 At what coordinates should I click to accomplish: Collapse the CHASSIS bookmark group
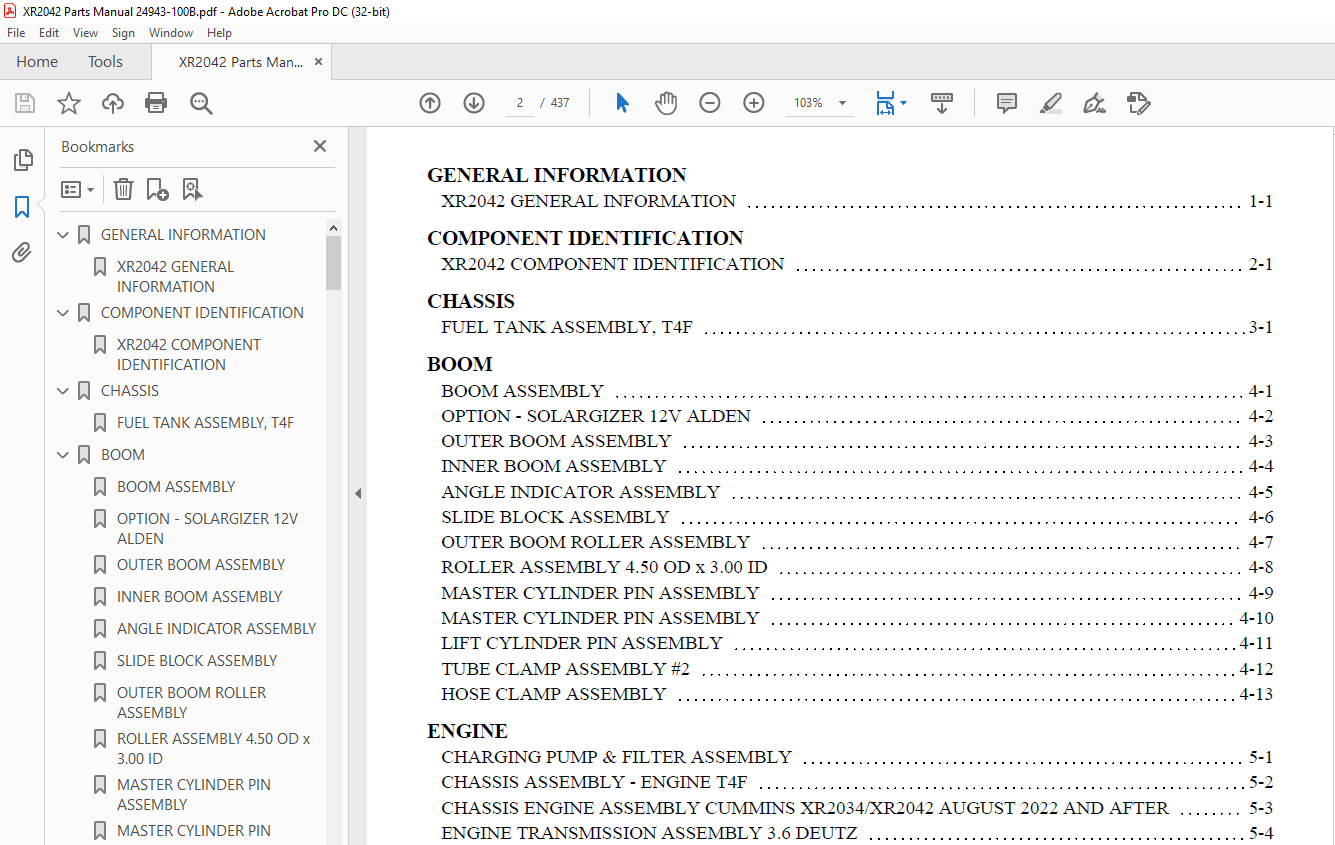[63, 391]
